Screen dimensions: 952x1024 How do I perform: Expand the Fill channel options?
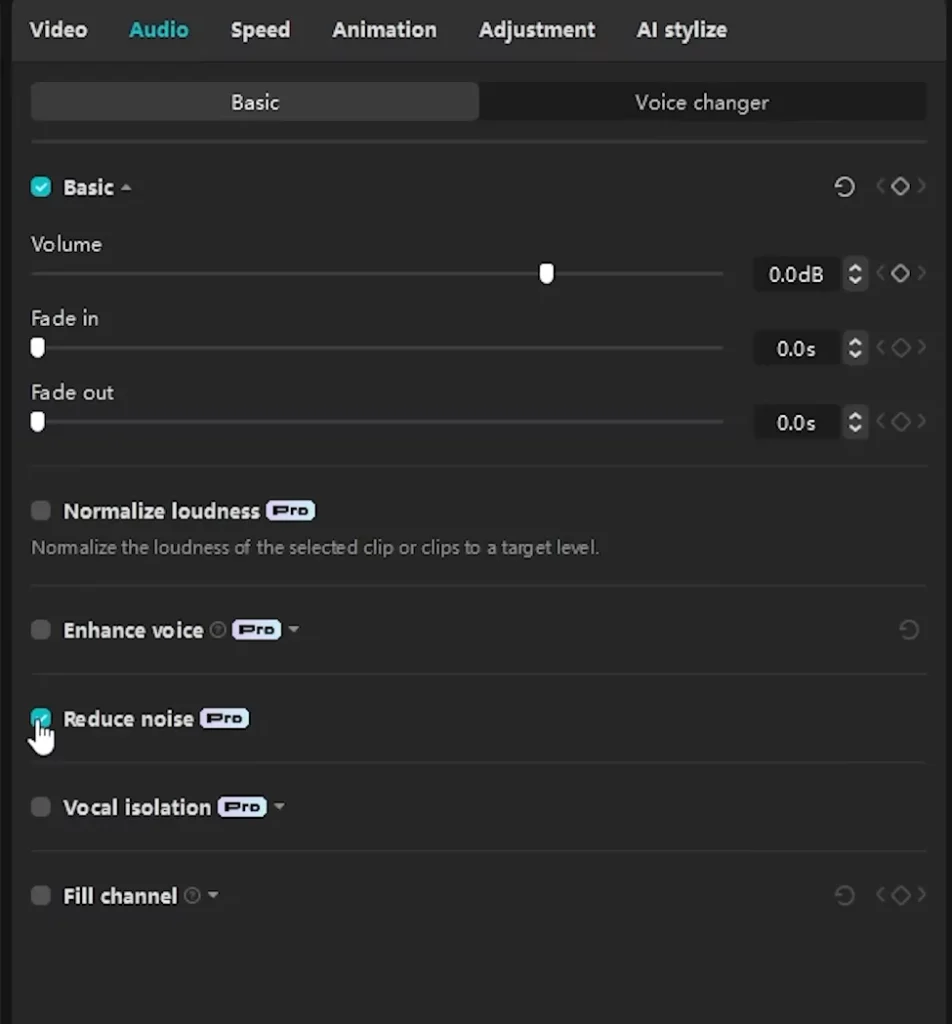pyautogui.click(x=212, y=895)
